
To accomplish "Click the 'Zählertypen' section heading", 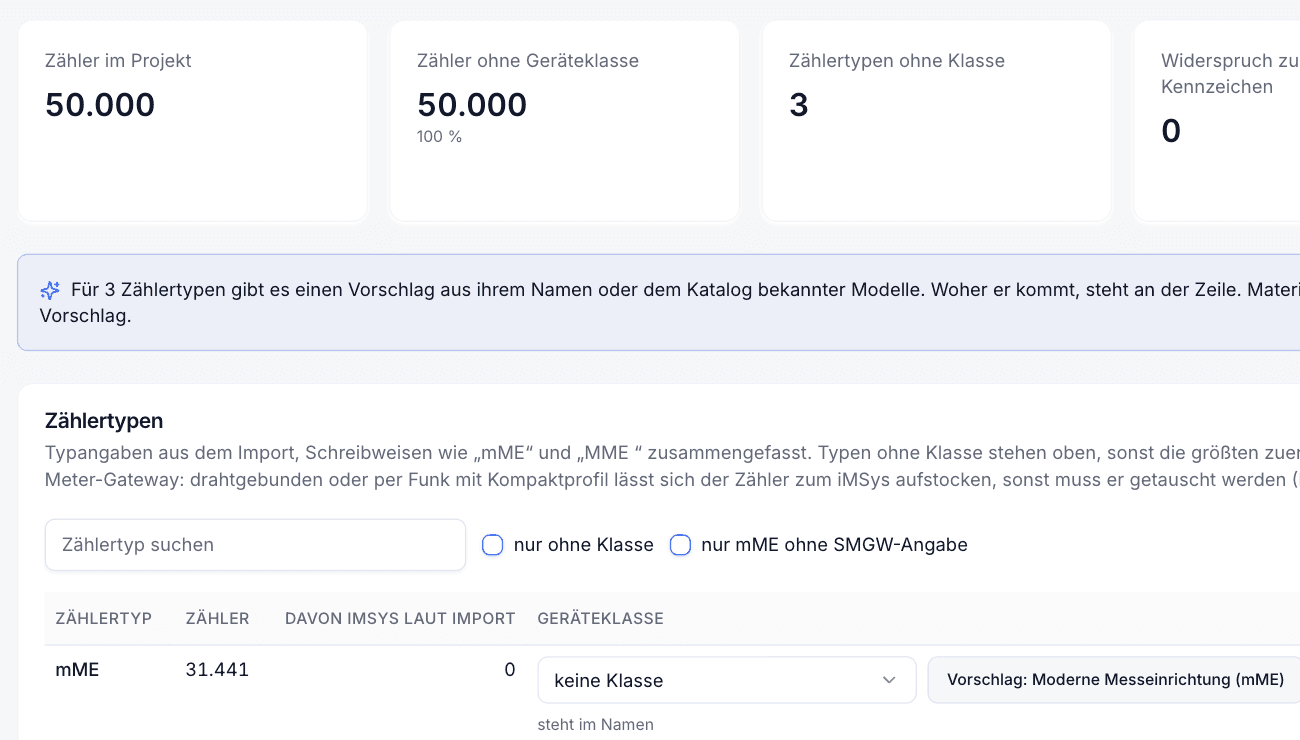I will tap(104, 421).
